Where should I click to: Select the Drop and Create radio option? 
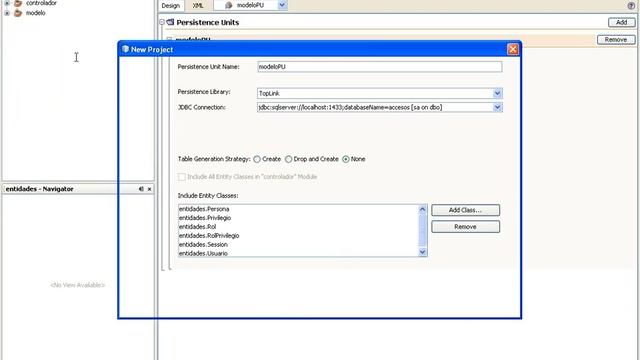pos(288,159)
